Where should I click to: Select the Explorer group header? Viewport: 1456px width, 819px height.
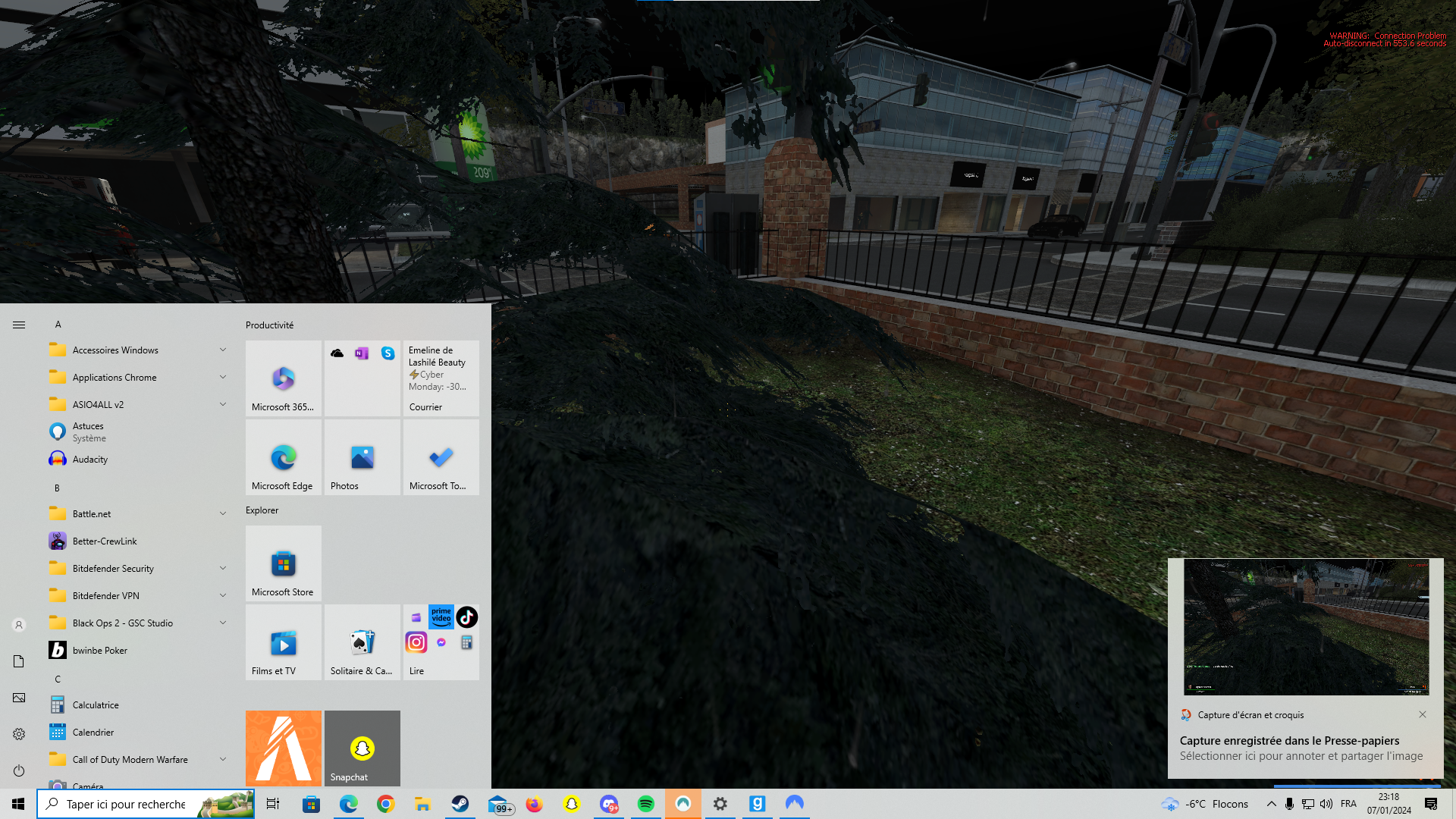(262, 510)
